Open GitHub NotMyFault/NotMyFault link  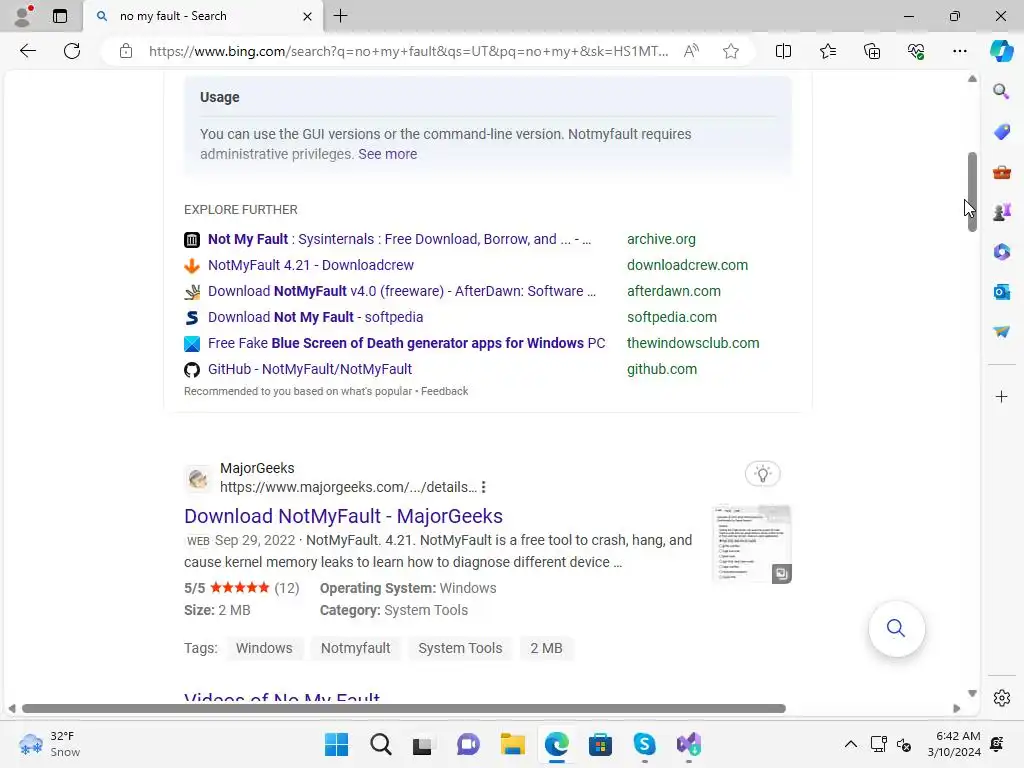point(310,369)
